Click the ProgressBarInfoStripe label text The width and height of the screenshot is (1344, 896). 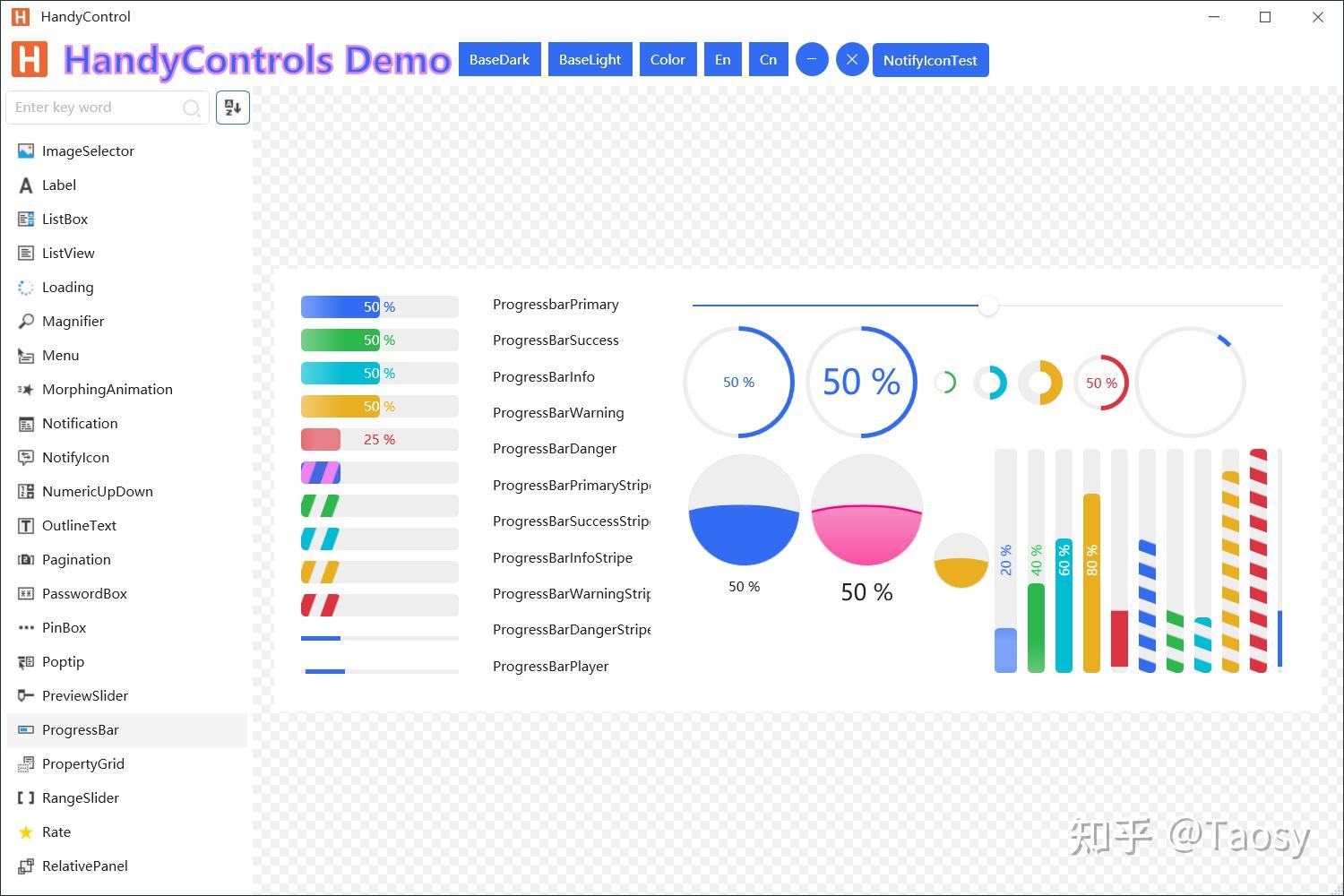tap(563, 558)
